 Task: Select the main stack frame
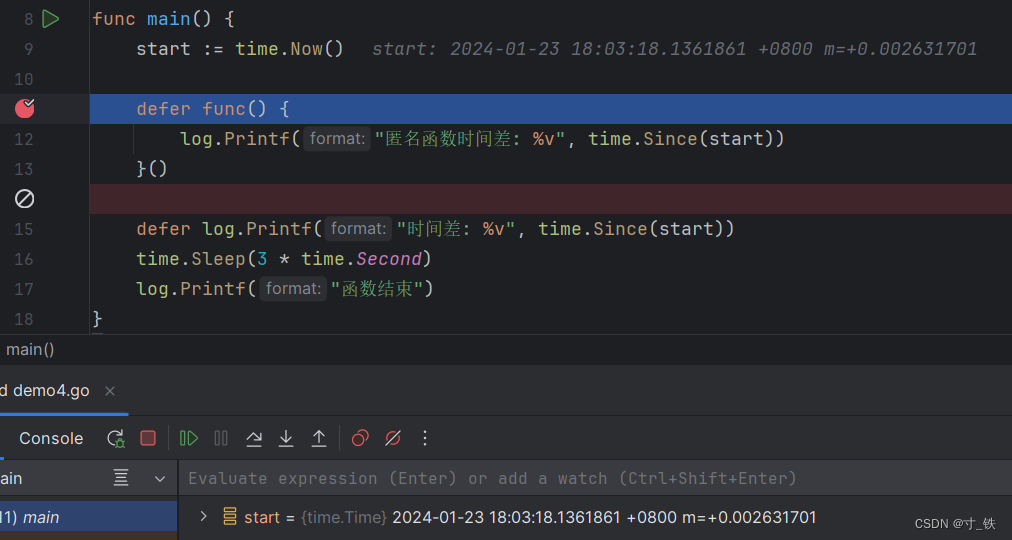tap(41, 517)
